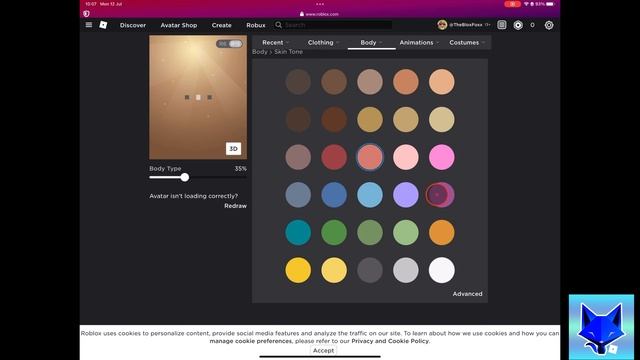Image resolution: width=640 pixels, height=360 pixels.
Task: Select the royal blue skin tone swatch
Action: 334,195
